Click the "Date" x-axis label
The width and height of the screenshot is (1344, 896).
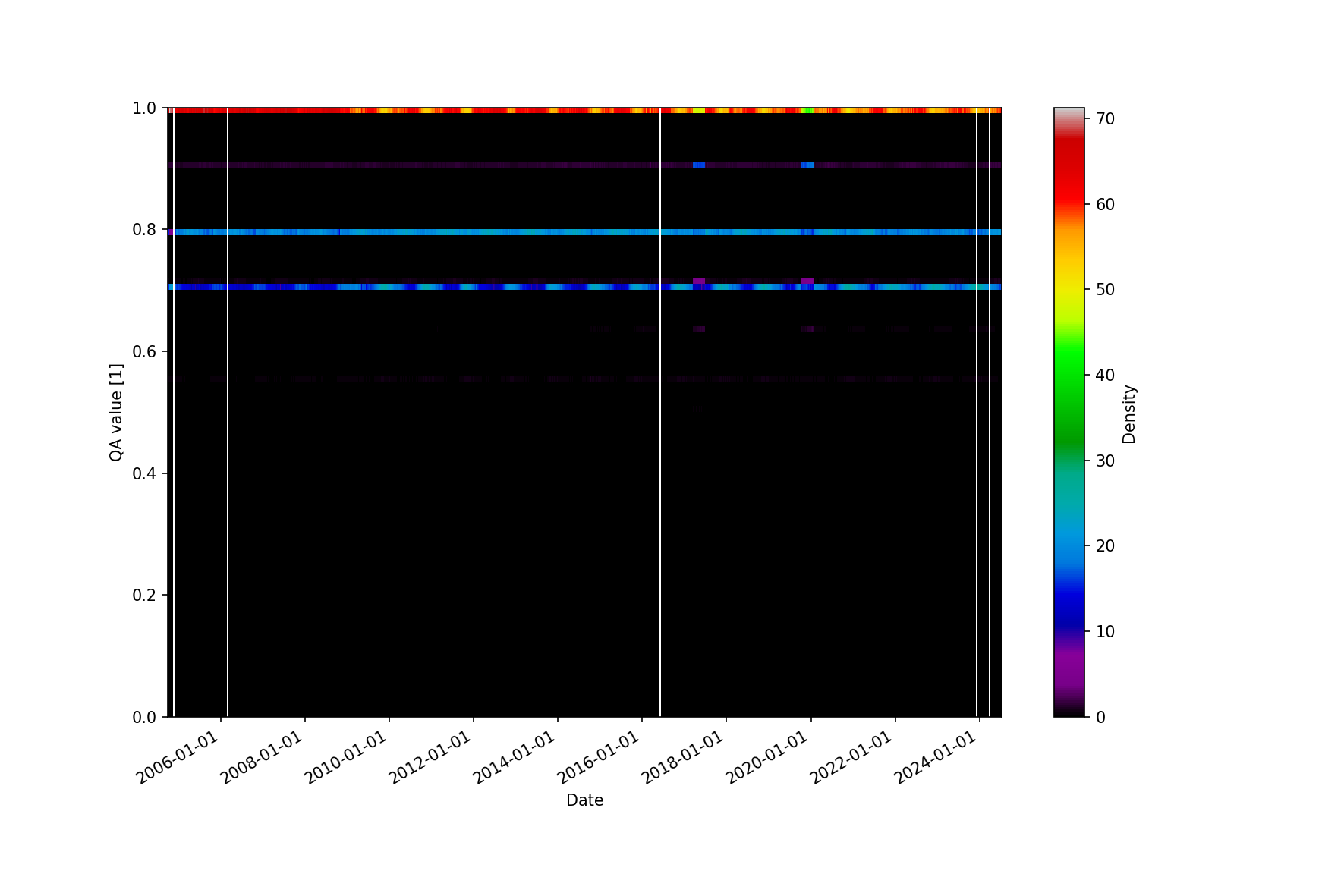coord(584,800)
